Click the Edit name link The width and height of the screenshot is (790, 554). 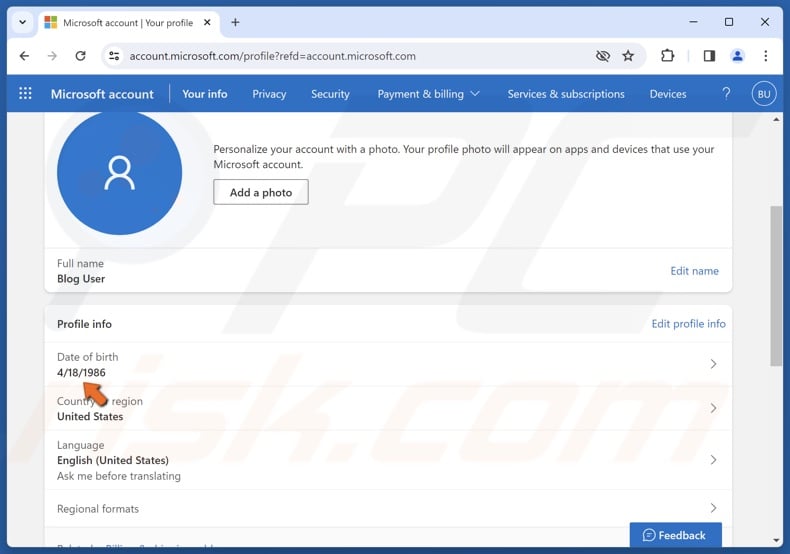(x=694, y=271)
